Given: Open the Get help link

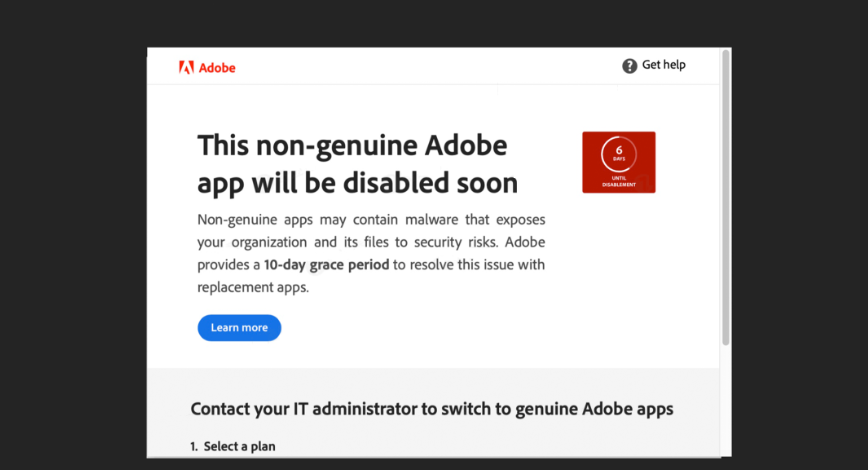Looking at the screenshot, I should click(663, 65).
